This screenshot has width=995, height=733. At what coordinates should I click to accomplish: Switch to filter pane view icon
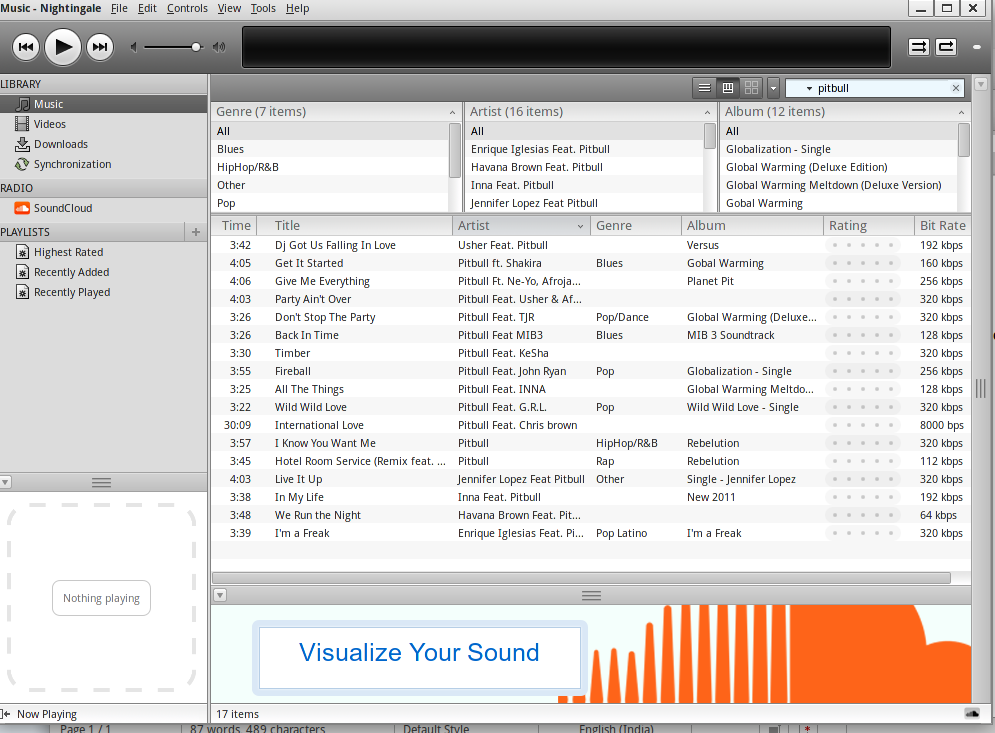pyautogui.click(x=728, y=88)
